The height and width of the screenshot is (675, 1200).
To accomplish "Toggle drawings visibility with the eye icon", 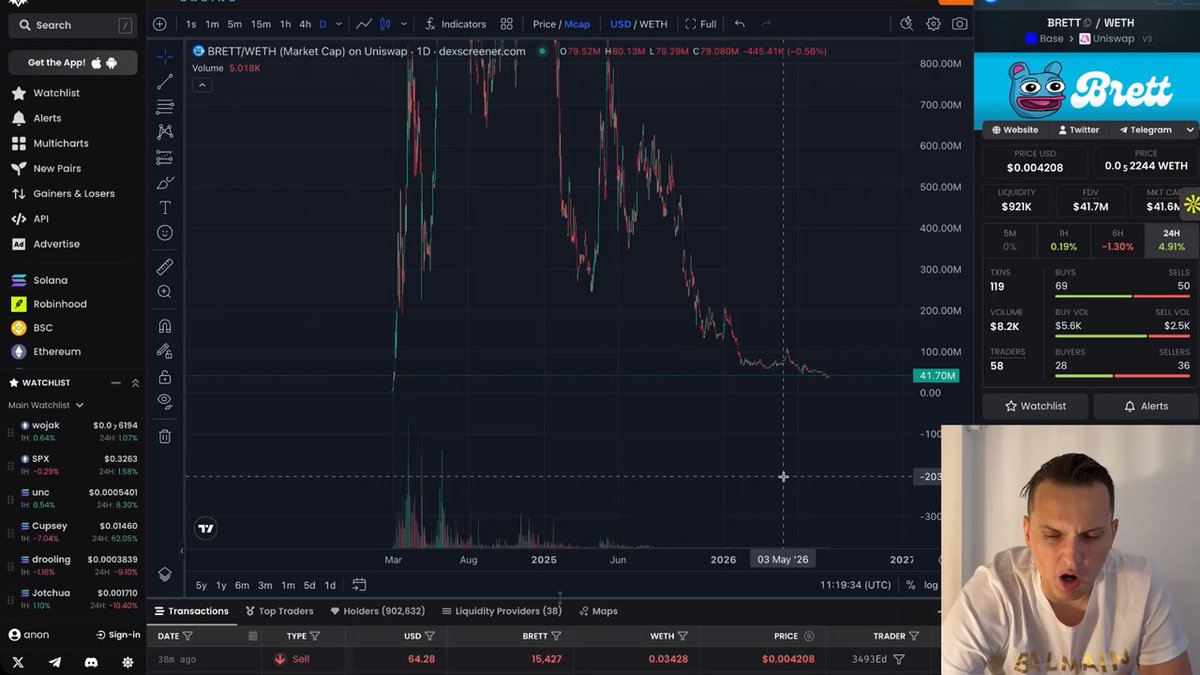I will tap(165, 401).
